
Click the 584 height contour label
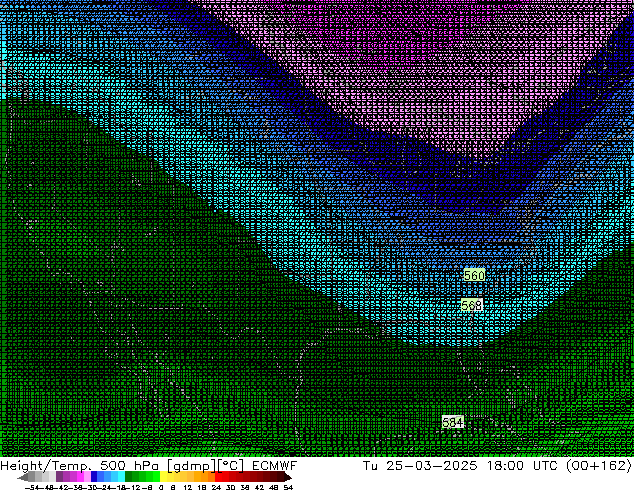452,422
